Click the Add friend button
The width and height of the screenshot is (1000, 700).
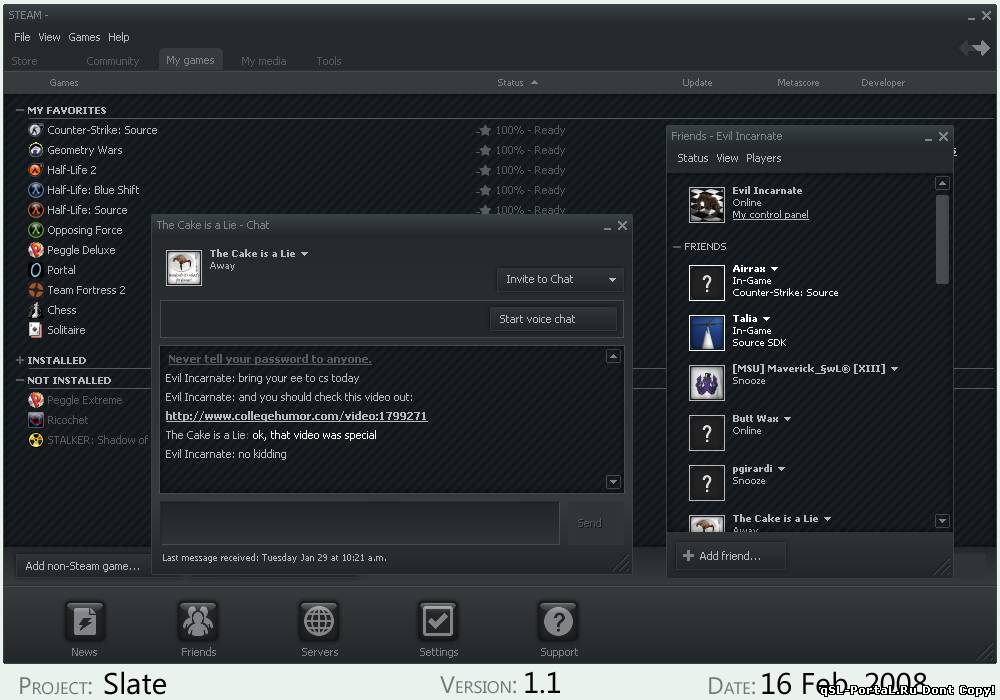[x=731, y=556]
